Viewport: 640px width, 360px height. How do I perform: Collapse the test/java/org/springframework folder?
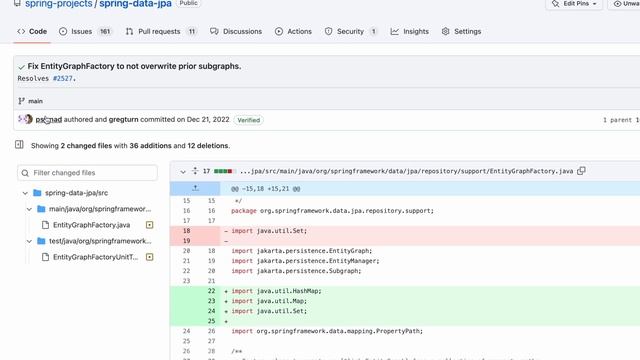click(x=29, y=241)
